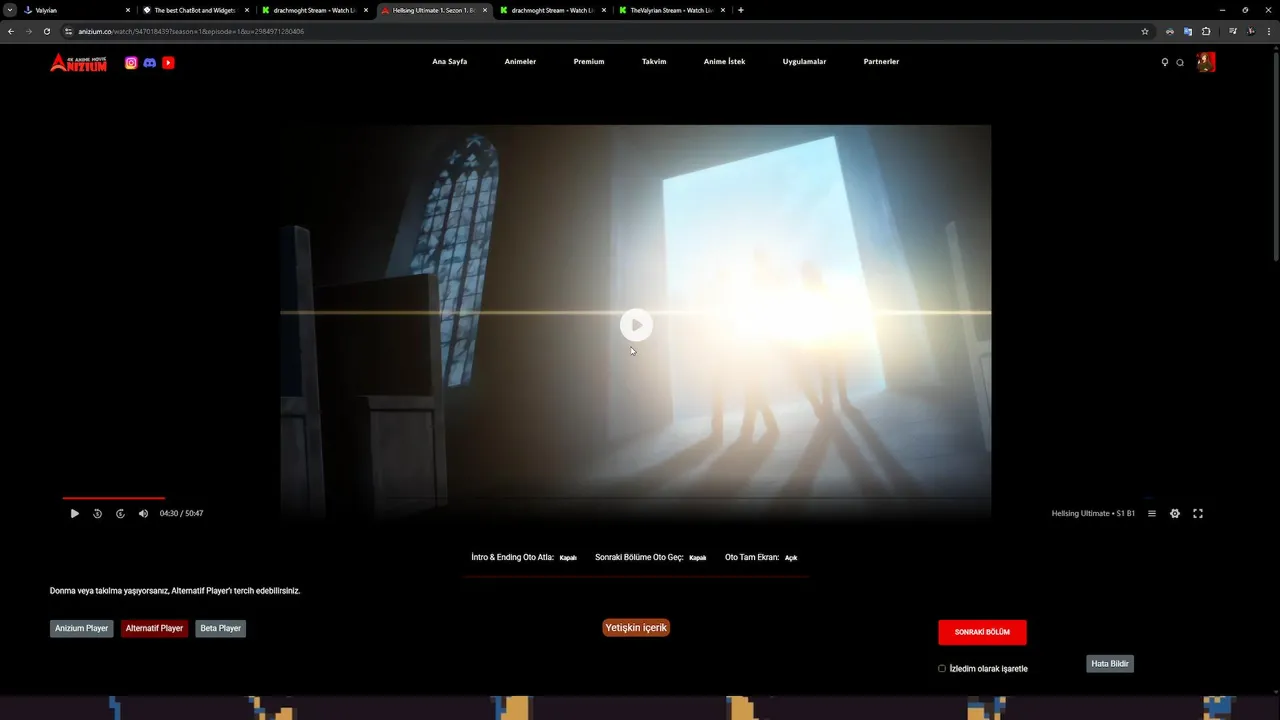Viewport: 1280px width, 720px height.
Task: Go back in browser history
Action: 11,31
